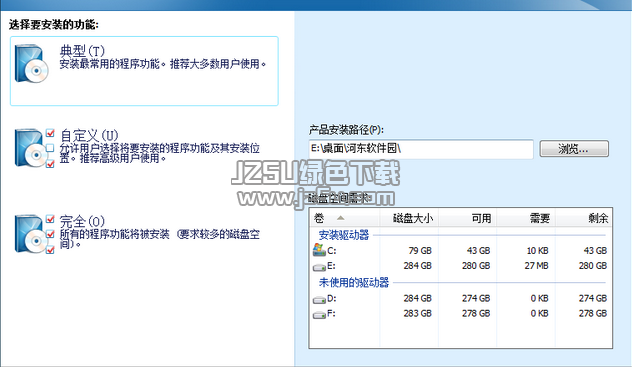Sort by the 可用 column header
Viewport: 632px width, 367px height.
point(467,218)
